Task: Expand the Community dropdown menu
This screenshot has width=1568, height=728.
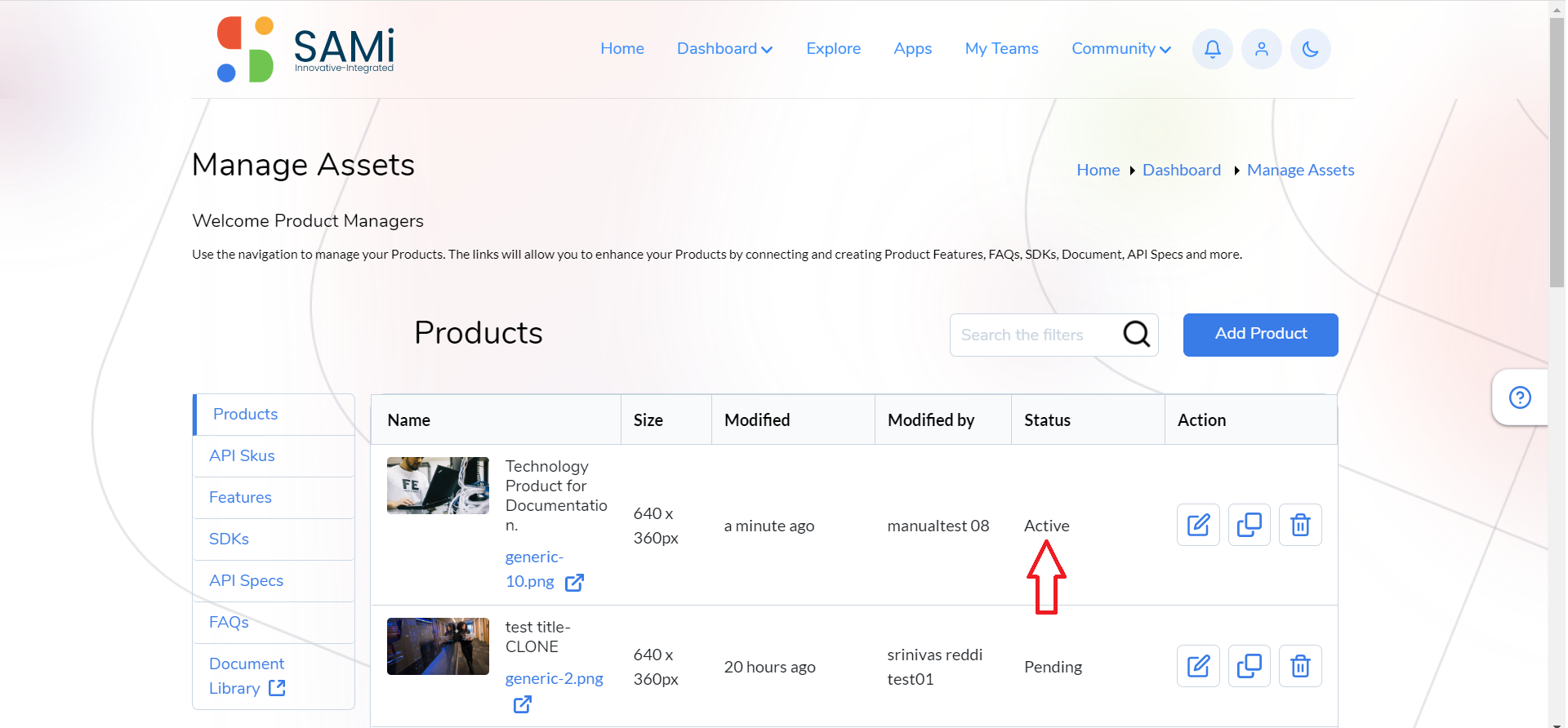Action: (1121, 49)
